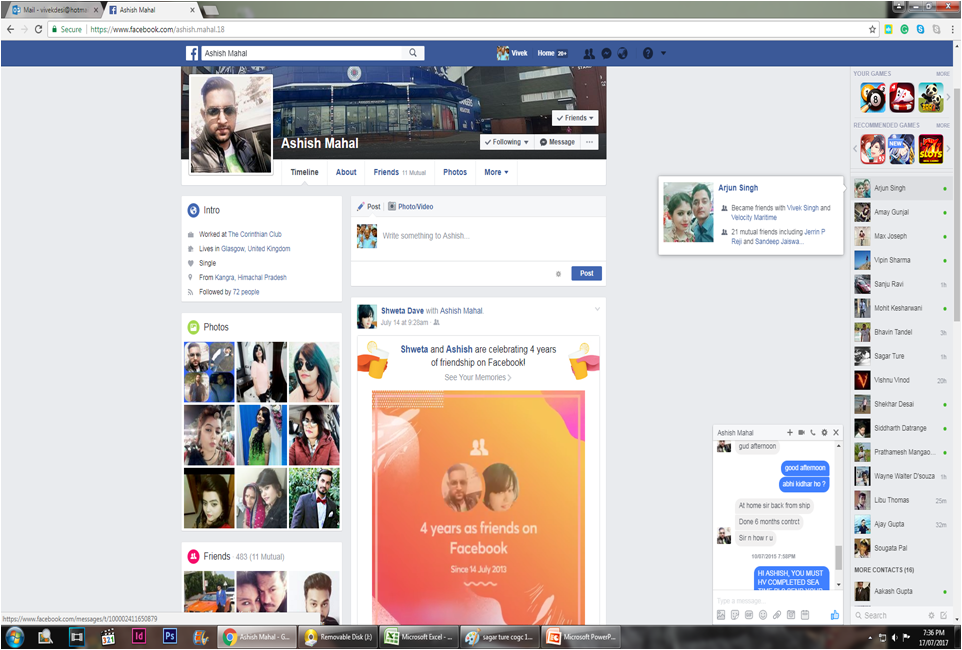Click the chat scrollbar down arrow
Image resolution: width=962 pixels, height=650 pixels.
tap(839, 585)
